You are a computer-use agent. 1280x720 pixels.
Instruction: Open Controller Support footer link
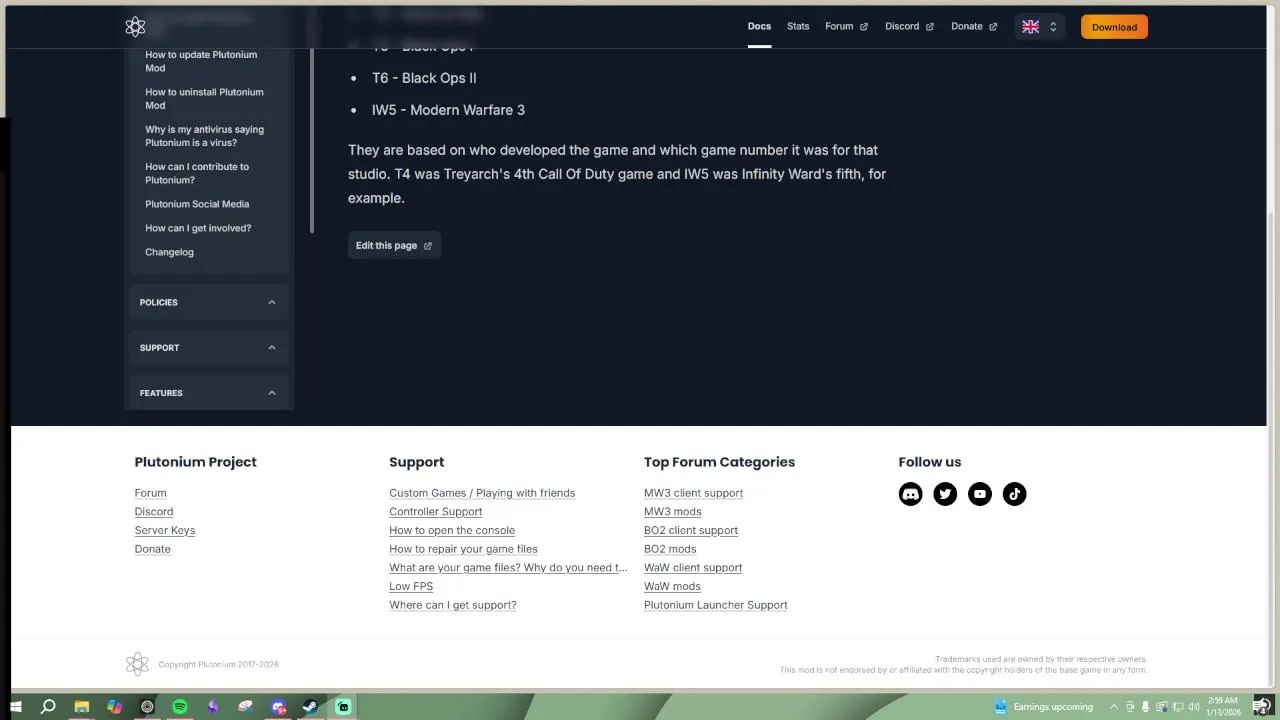435,512
